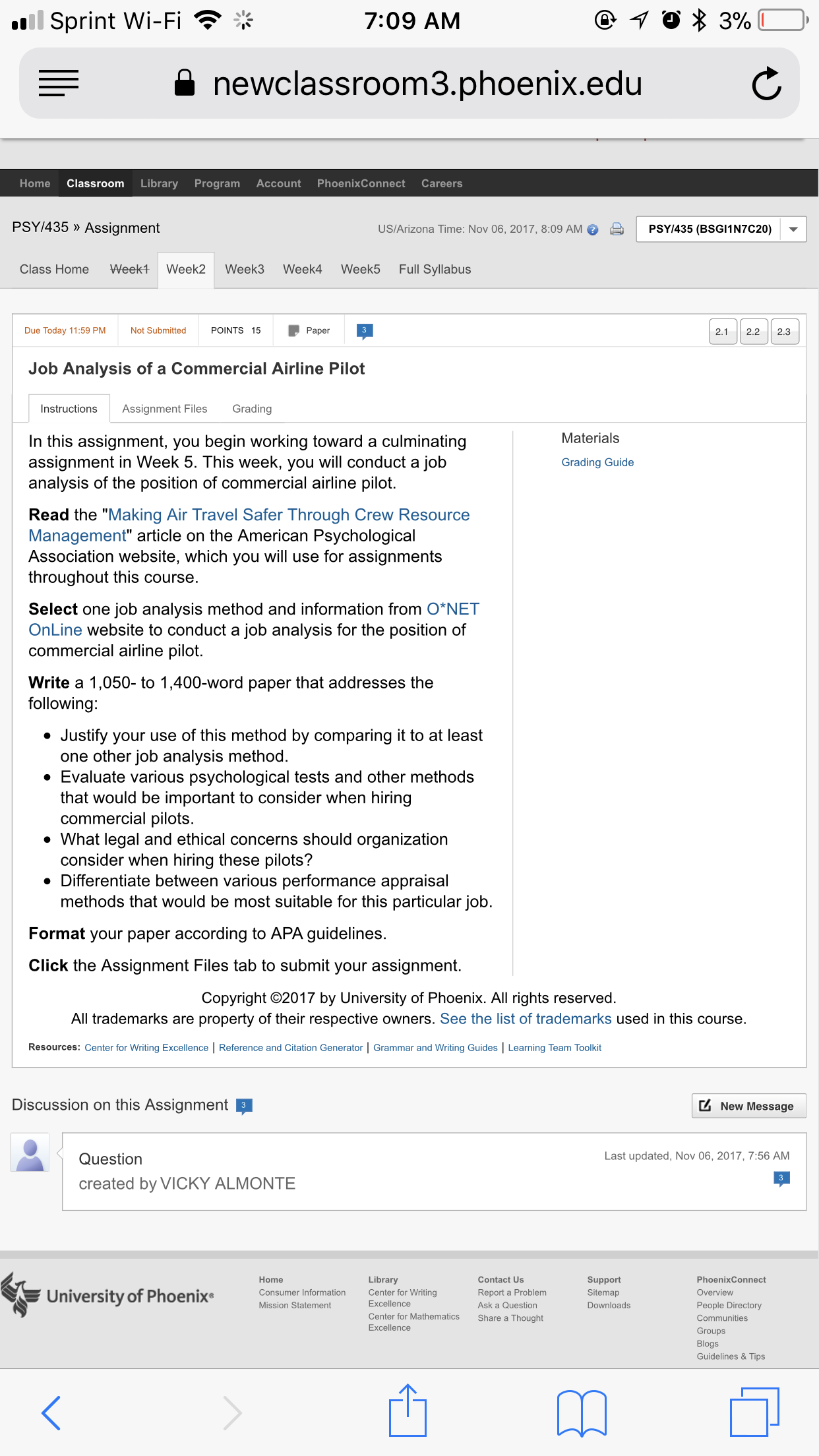Open the time help question mark icon
Screen dimensions: 819x1456
click(x=593, y=229)
